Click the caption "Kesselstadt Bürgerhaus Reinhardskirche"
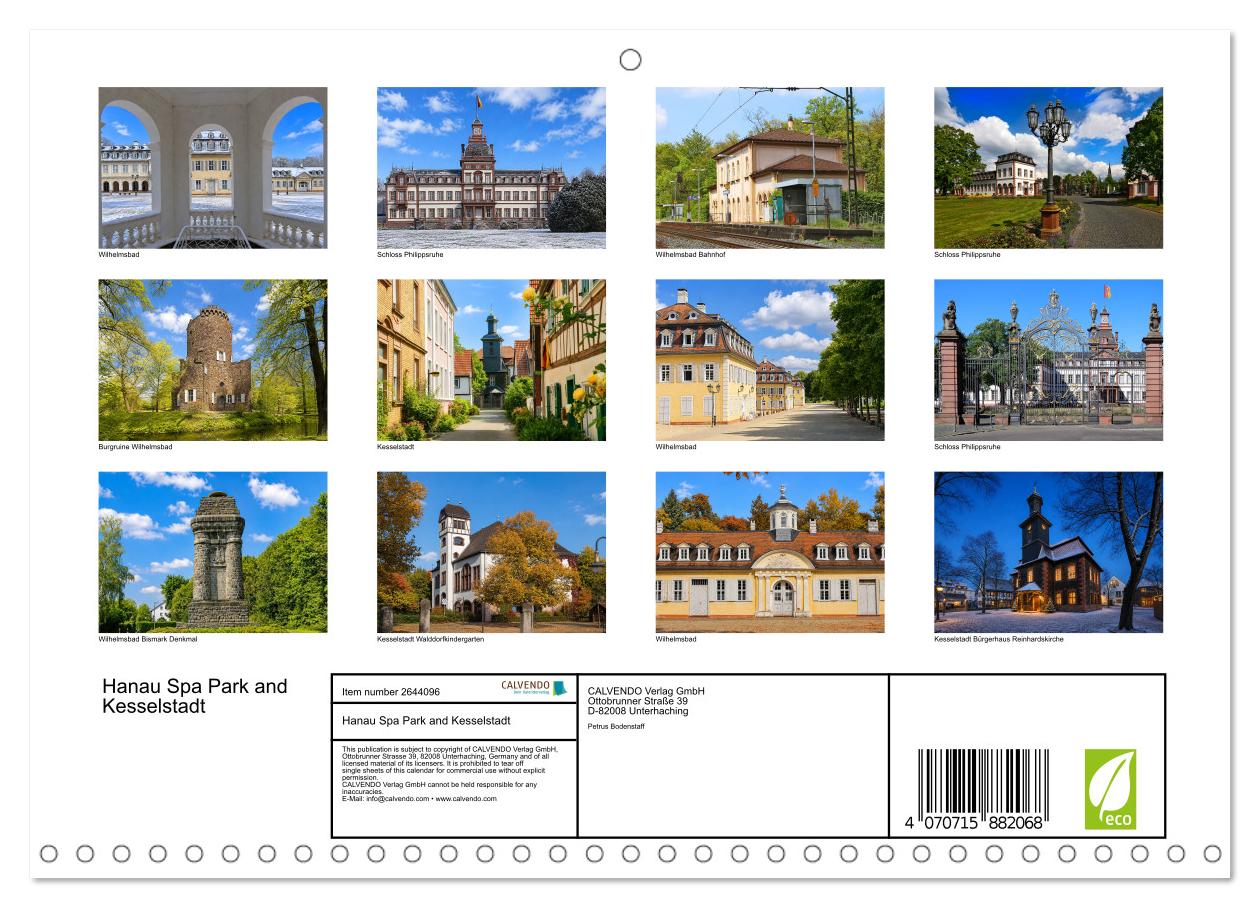 coord(999,639)
